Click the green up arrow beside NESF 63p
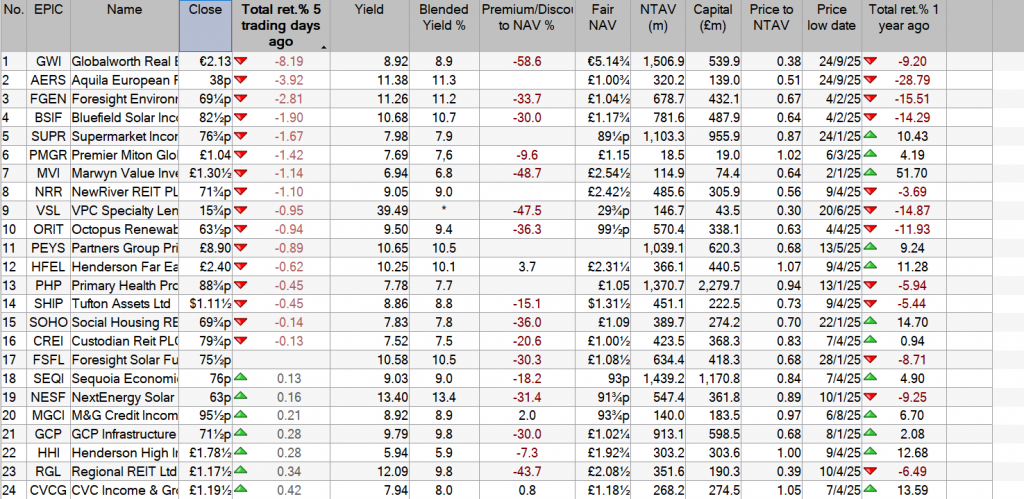The height and width of the screenshot is (499, 1024). coord(241,396)
